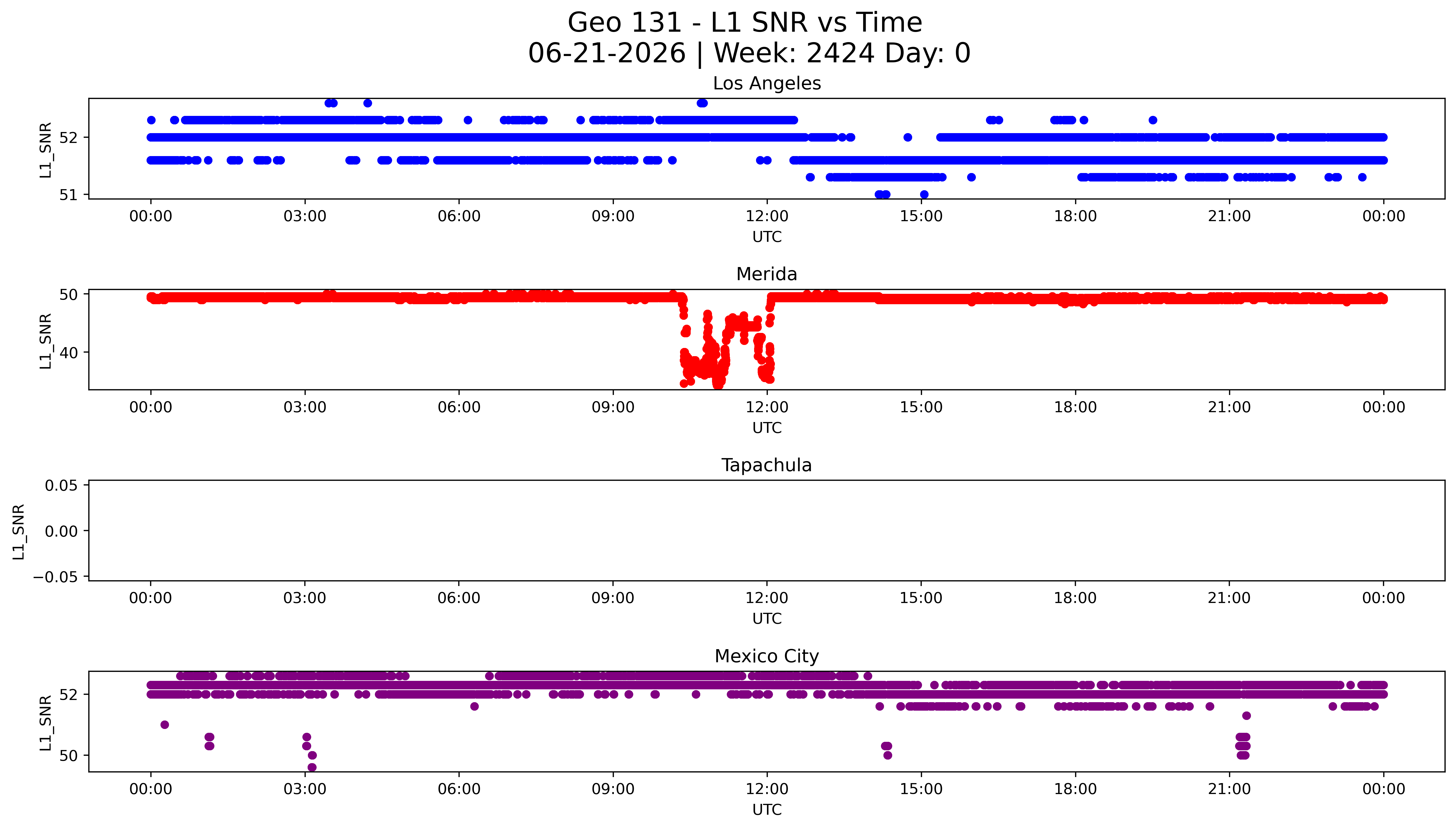Click the Mexico City subplot title
This screenshot has width=1456, height=829.
point(766,657)
